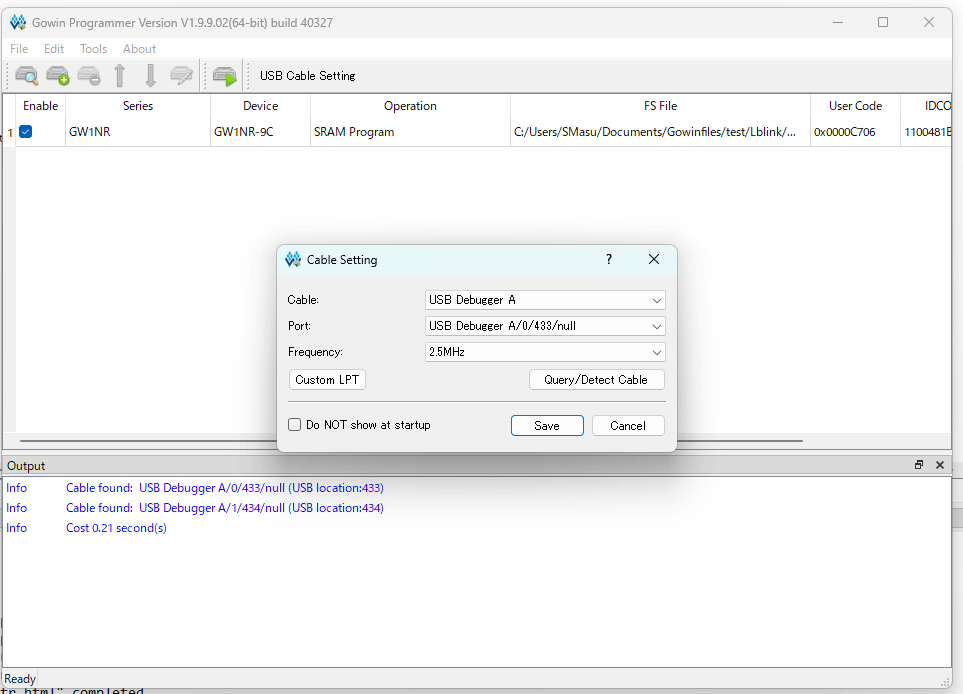Click Query/Detect Cable button

pos(596,380)
